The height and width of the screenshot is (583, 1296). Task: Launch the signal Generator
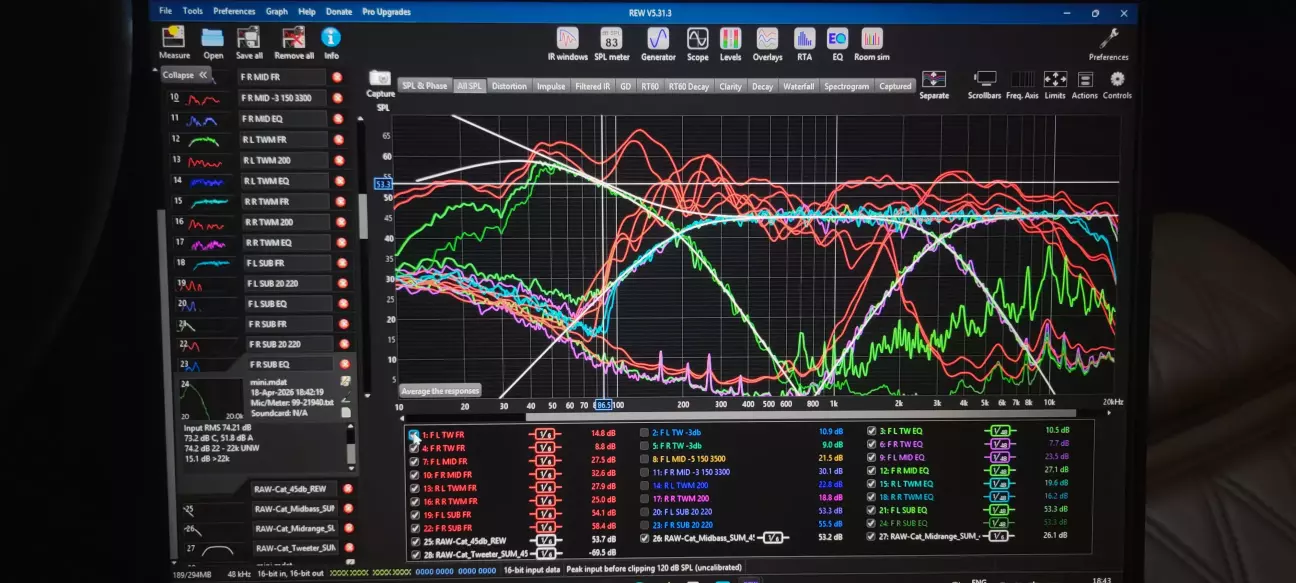657,39
